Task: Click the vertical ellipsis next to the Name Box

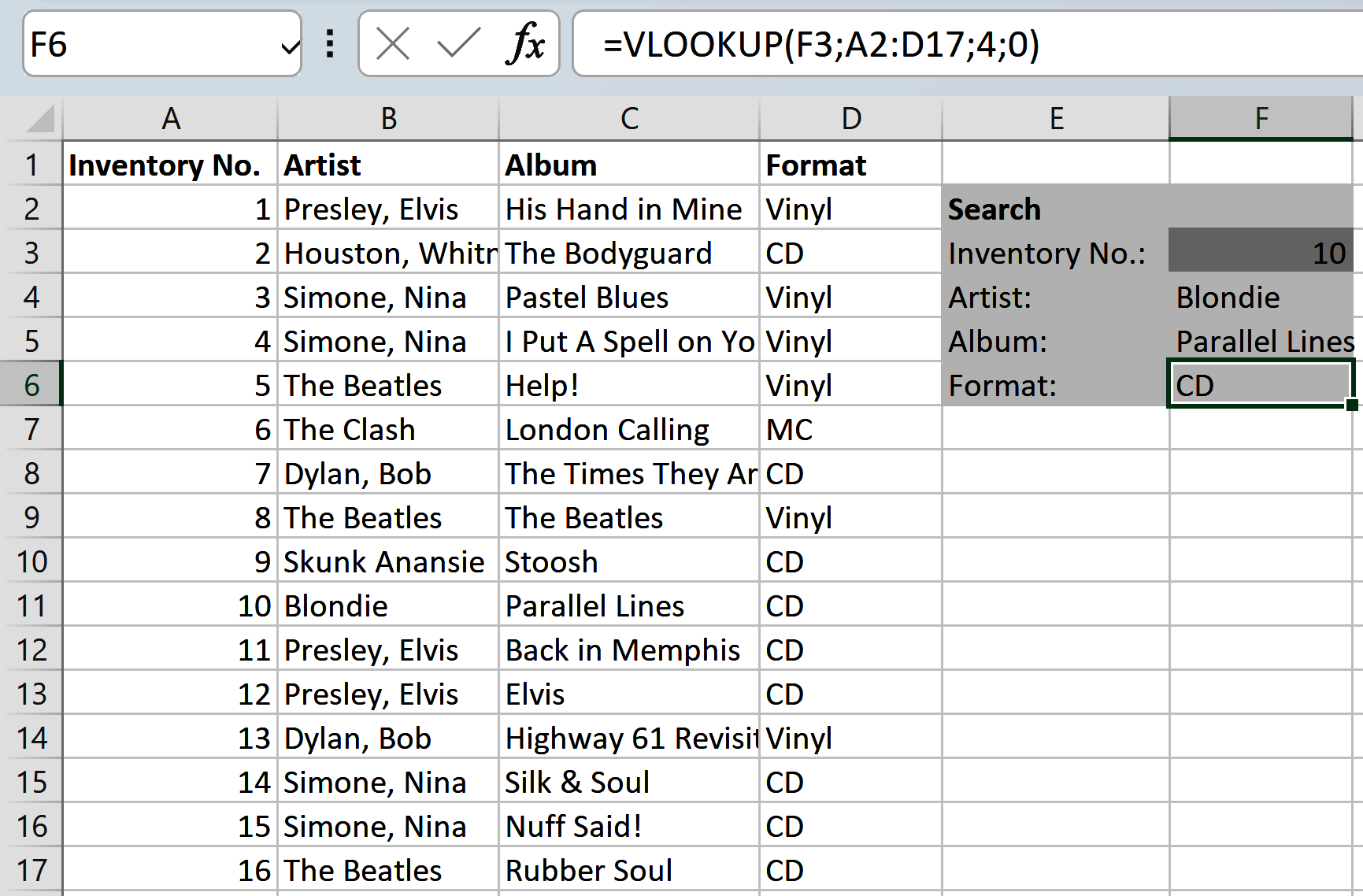Action: click(329, 43)
